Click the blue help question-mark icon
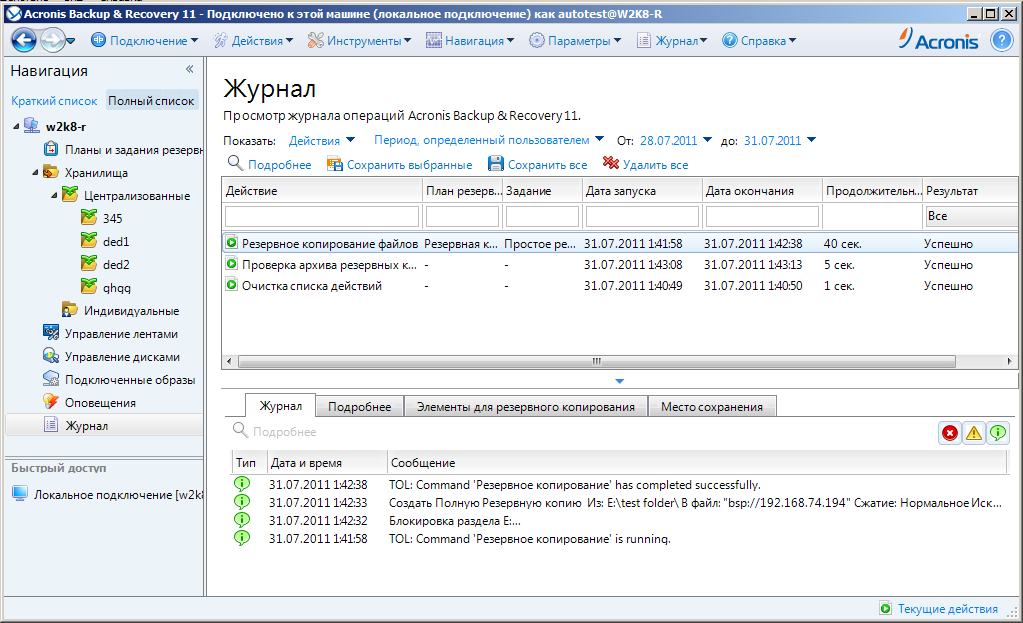 (x=1001, y=40)
